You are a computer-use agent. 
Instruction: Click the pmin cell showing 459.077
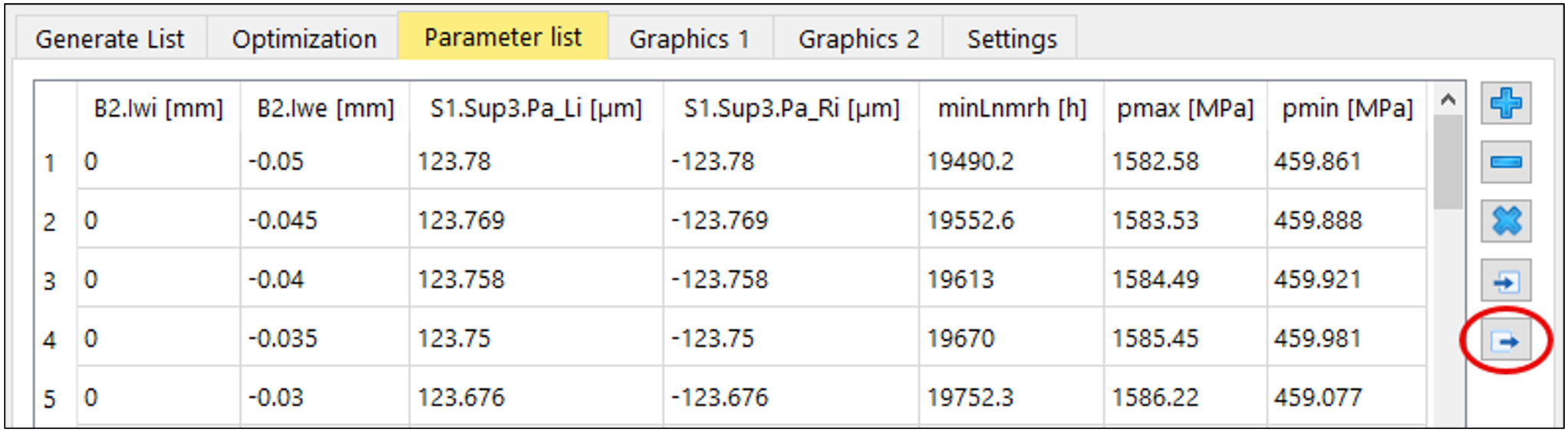pos(1317,398)
